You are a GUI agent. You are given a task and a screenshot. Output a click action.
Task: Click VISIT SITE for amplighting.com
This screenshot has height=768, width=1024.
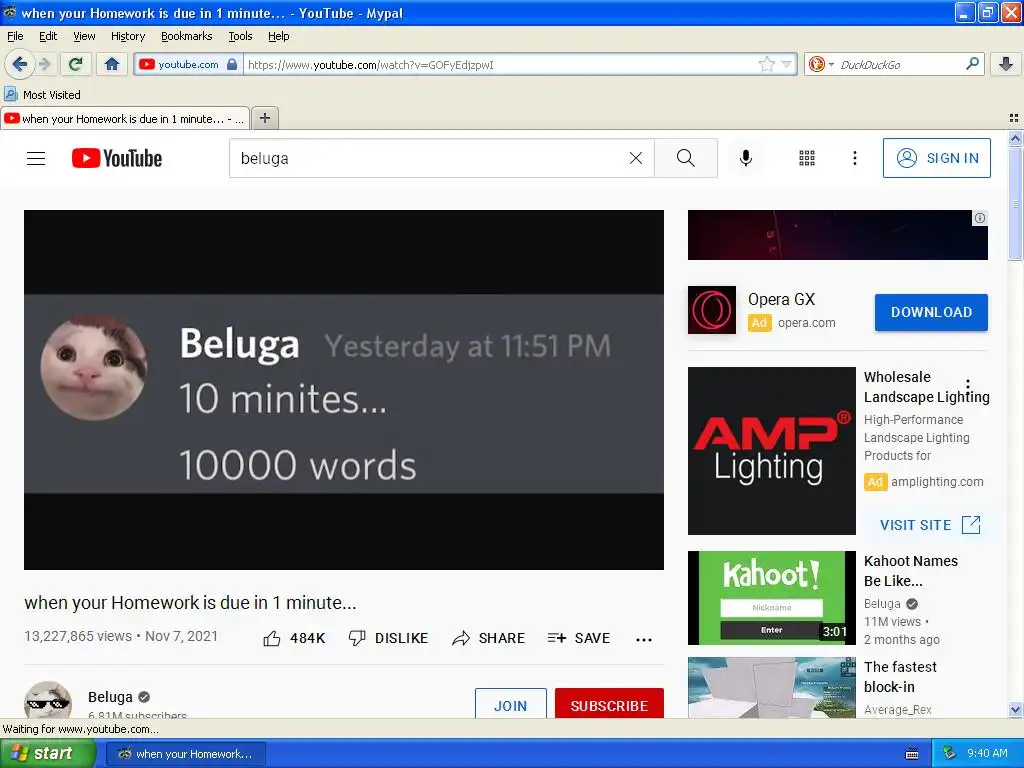click(x=930, y=524)
